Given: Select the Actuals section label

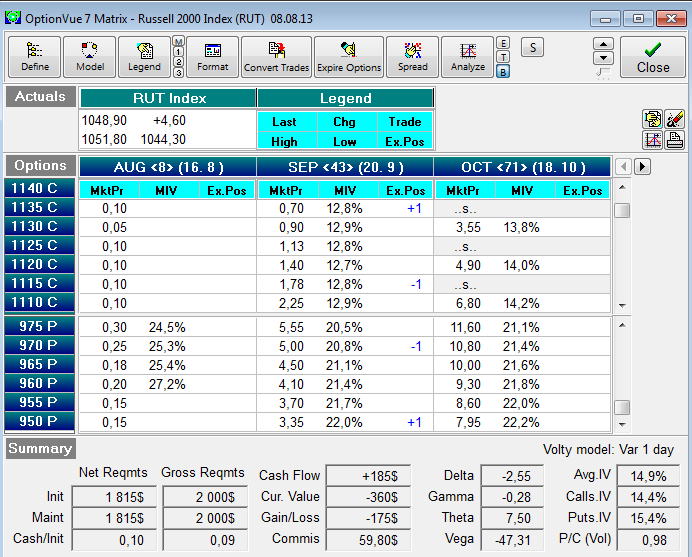Looking at the screenshot, I should click(x=41, y=96).
